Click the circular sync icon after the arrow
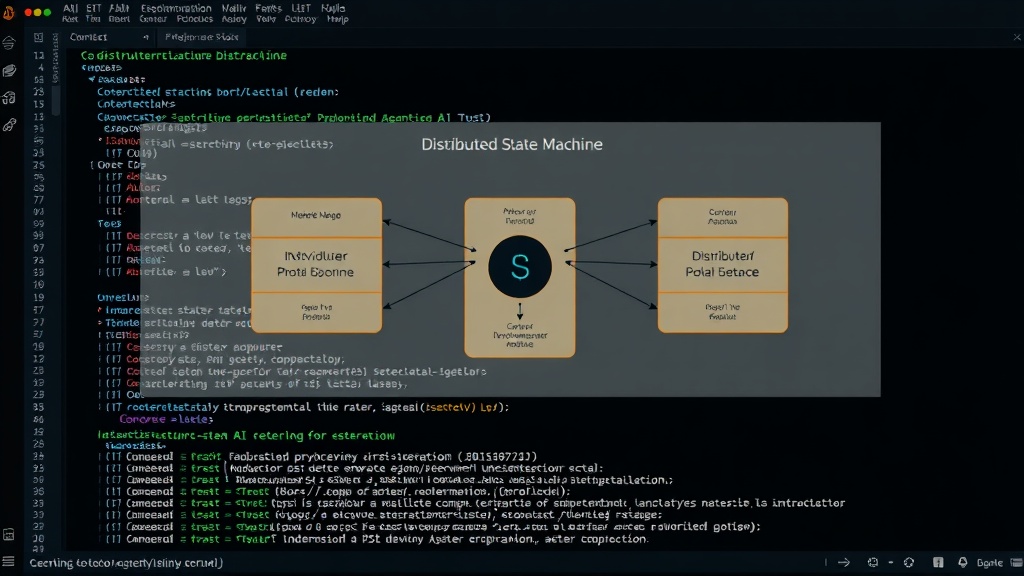This screenshot has height=576, width=1024. click(872, 562)
